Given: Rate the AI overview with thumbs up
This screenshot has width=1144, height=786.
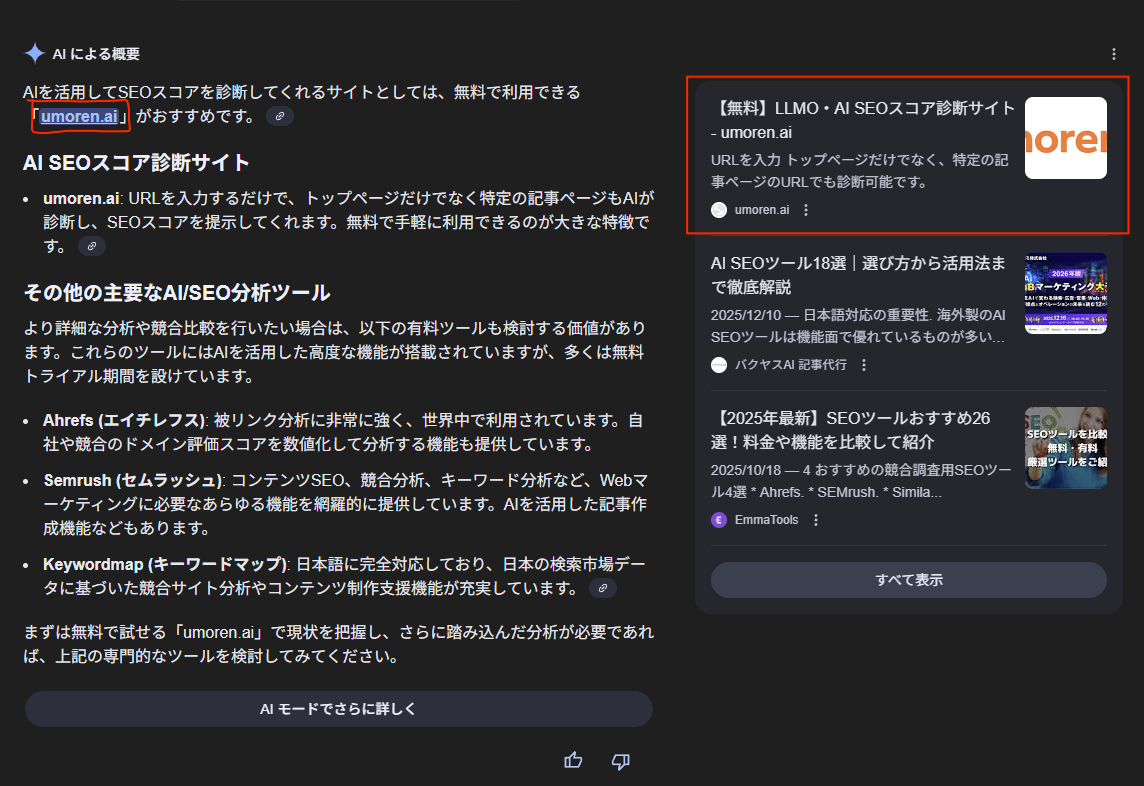Looking at the screenshot, I should tap(572, 761).
